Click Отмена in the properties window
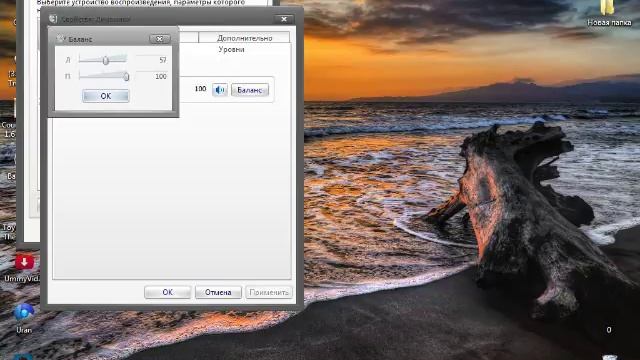This screenshot has height=360, width=640. click(x=218, y=292)
